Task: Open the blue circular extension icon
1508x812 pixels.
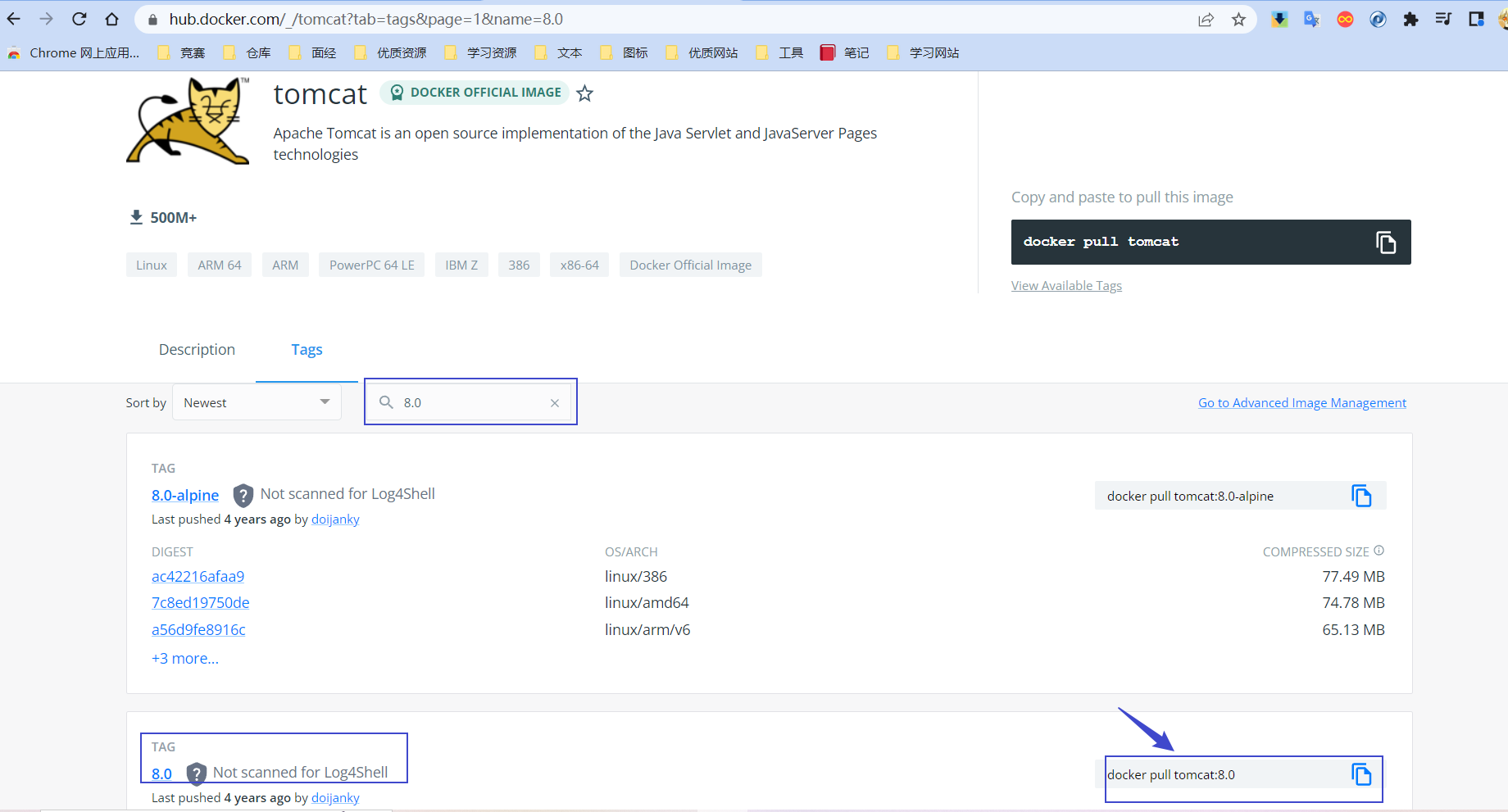Action: (x=1378, y=19)
